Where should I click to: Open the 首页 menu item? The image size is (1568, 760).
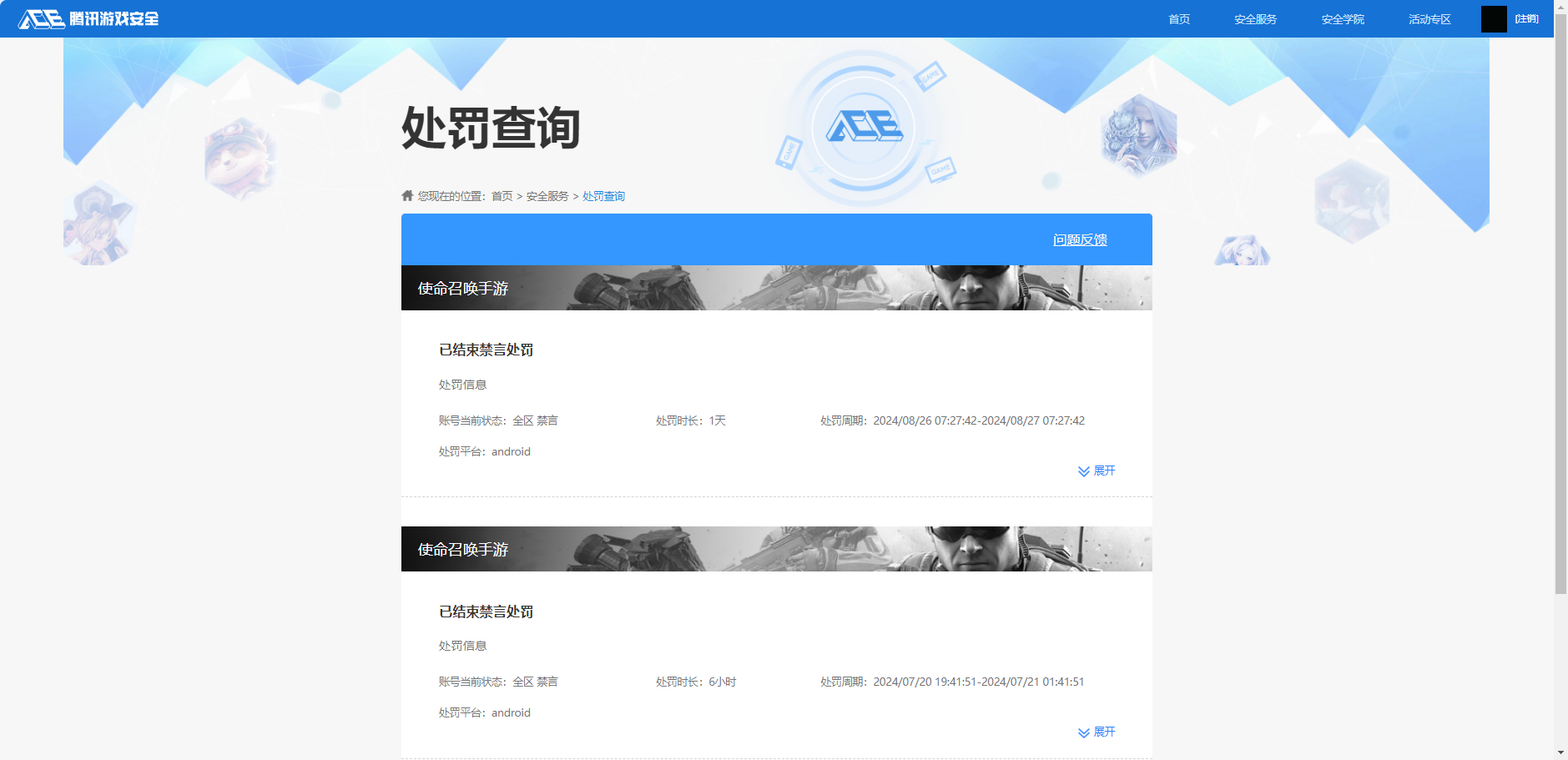[x=1178, y=18]
